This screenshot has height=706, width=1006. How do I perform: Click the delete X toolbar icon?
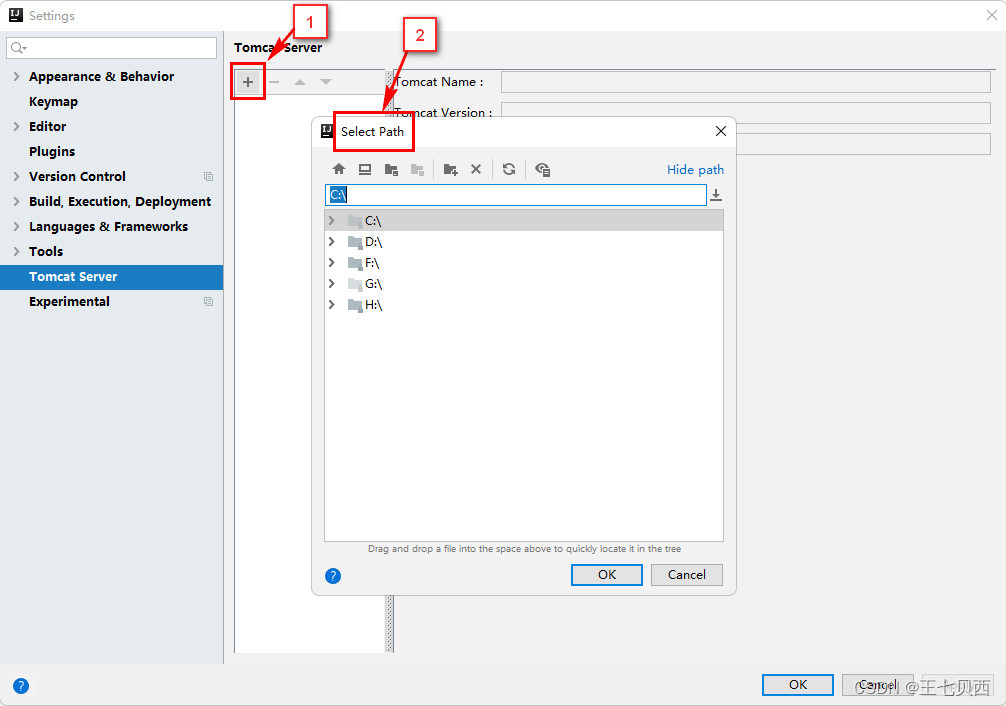click(x=476, y=169)
